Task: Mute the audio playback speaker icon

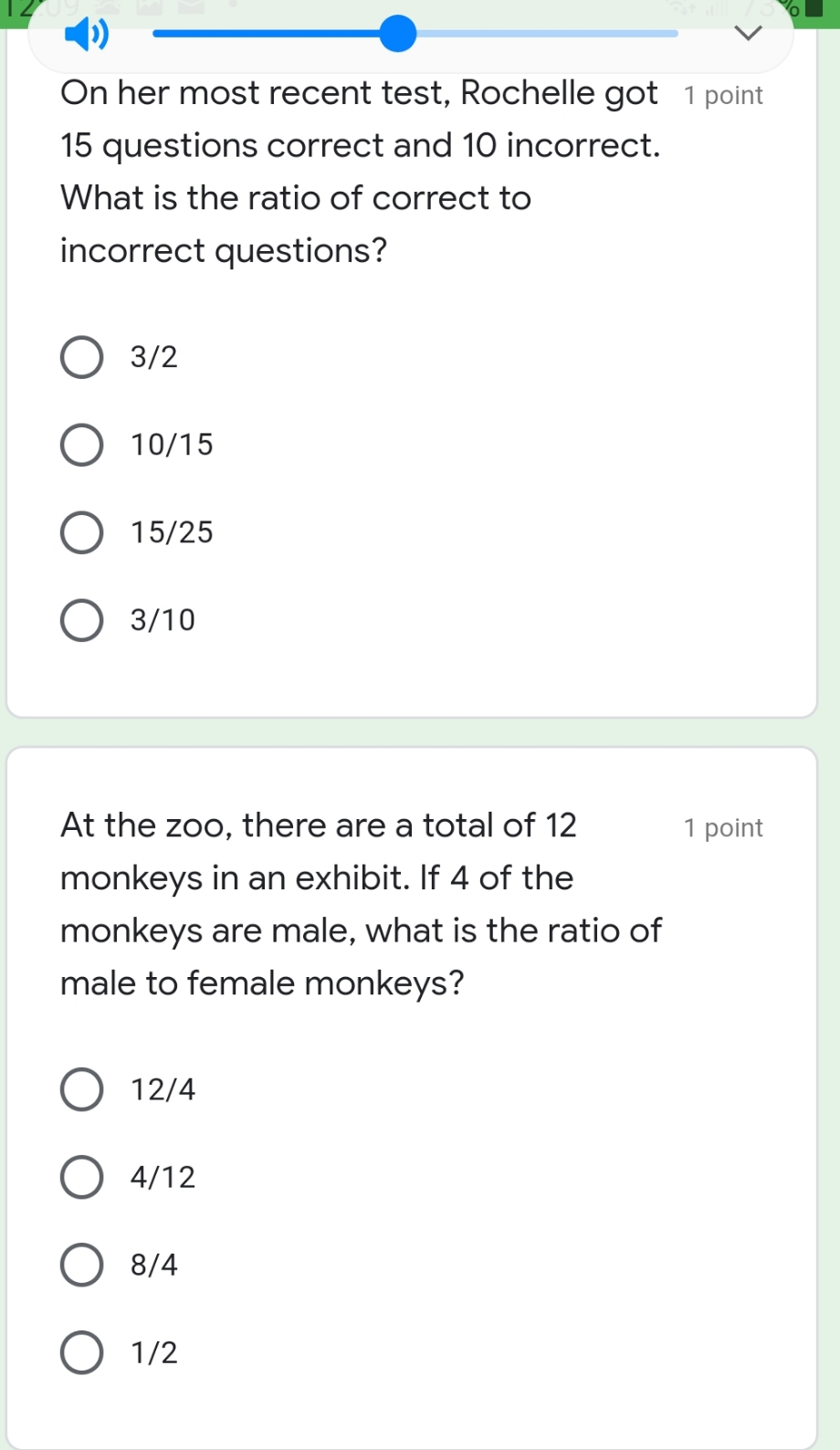Action: [89, 35]
